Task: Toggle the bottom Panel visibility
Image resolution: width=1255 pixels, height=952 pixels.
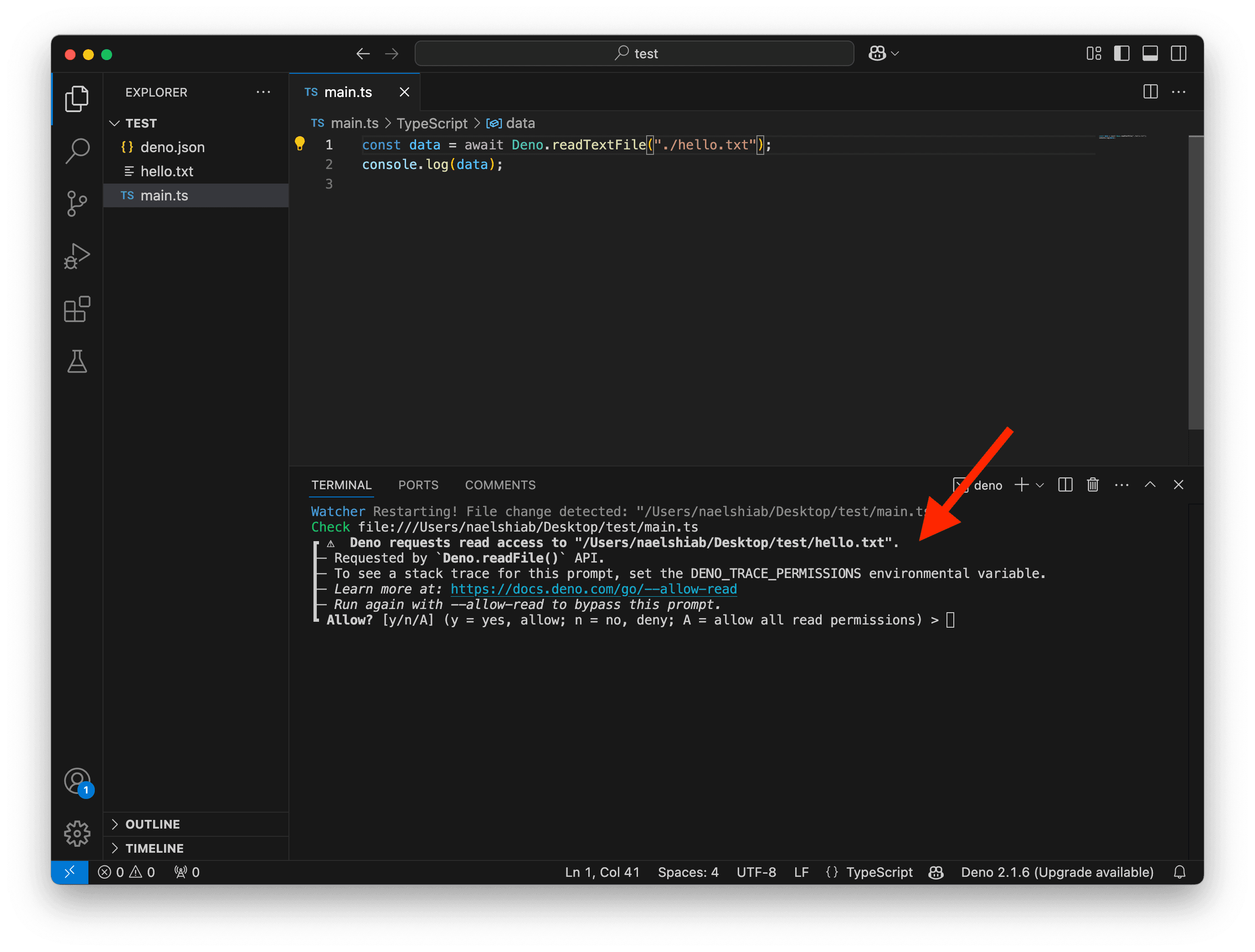Action: click(1150, 53)
